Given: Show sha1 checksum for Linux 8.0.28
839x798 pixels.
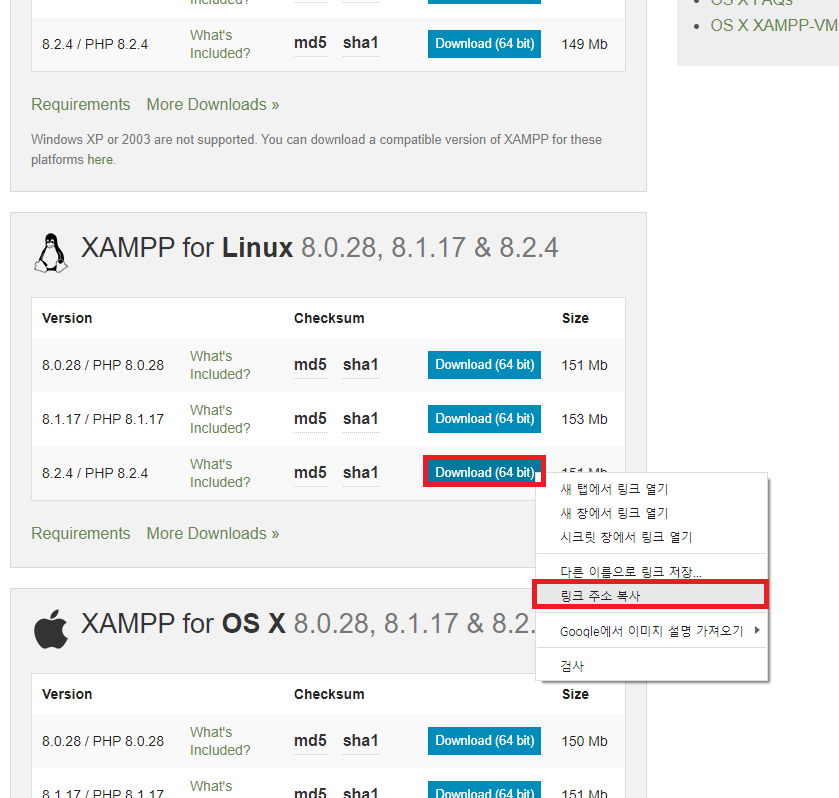Looking at the screenshot, I should click(x=361, y=365).
